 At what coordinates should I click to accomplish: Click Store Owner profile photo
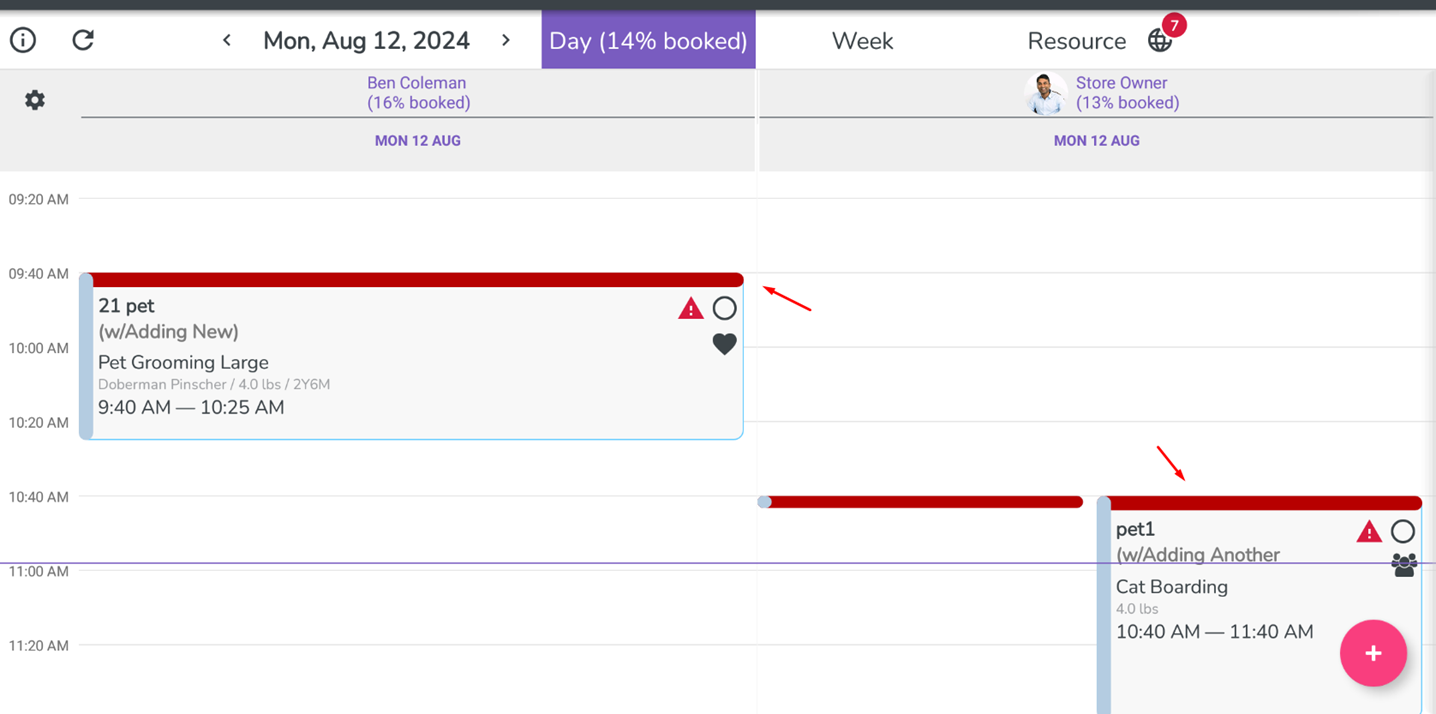1045,93
